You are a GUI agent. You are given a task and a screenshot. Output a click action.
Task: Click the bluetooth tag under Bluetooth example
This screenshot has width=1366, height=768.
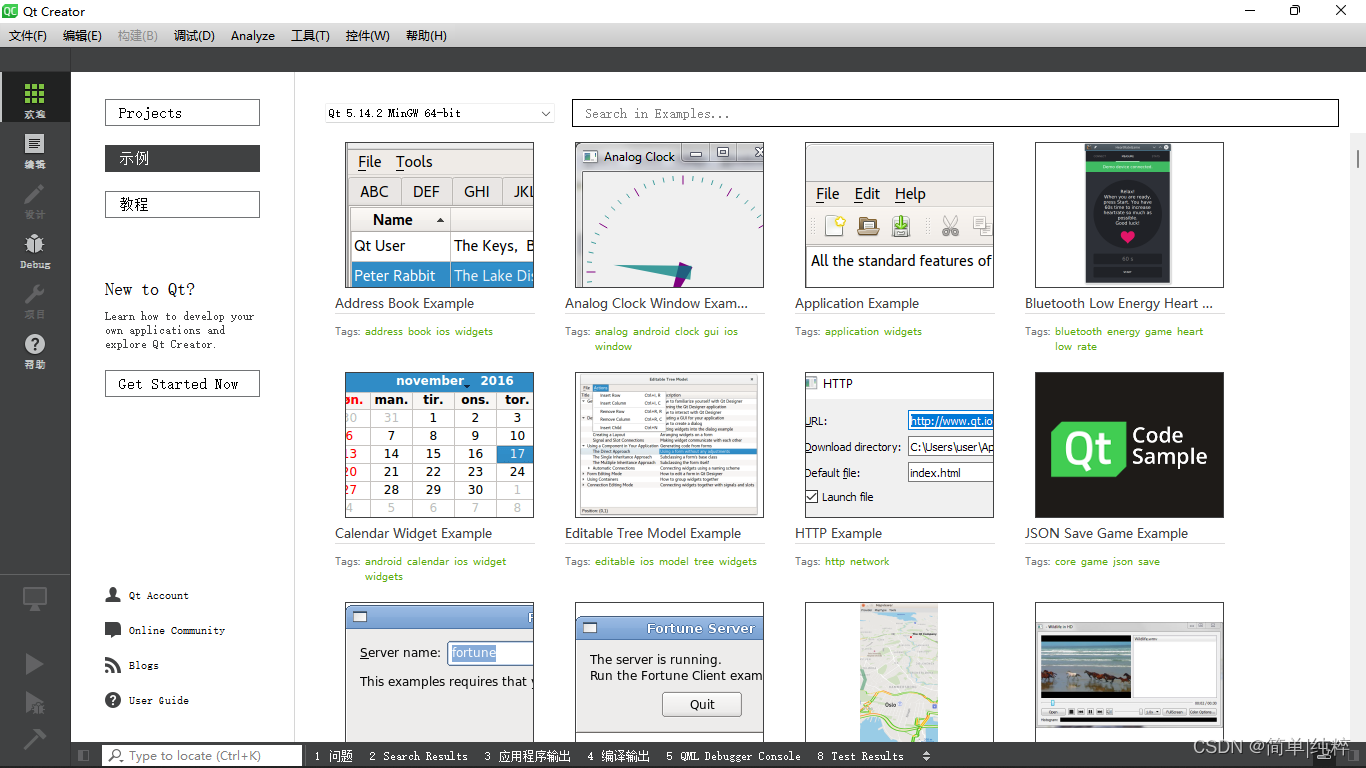pos(1078,331)
